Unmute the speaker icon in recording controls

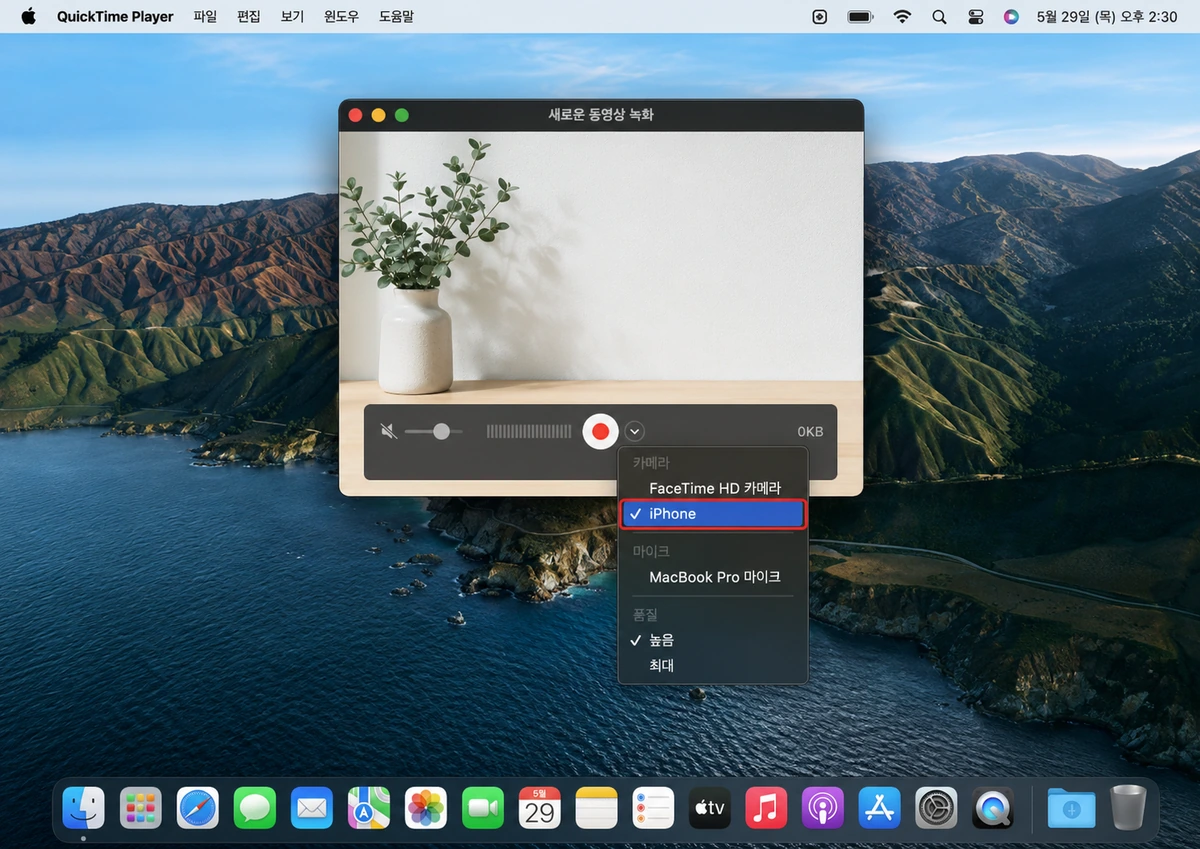tap(389, 432)
